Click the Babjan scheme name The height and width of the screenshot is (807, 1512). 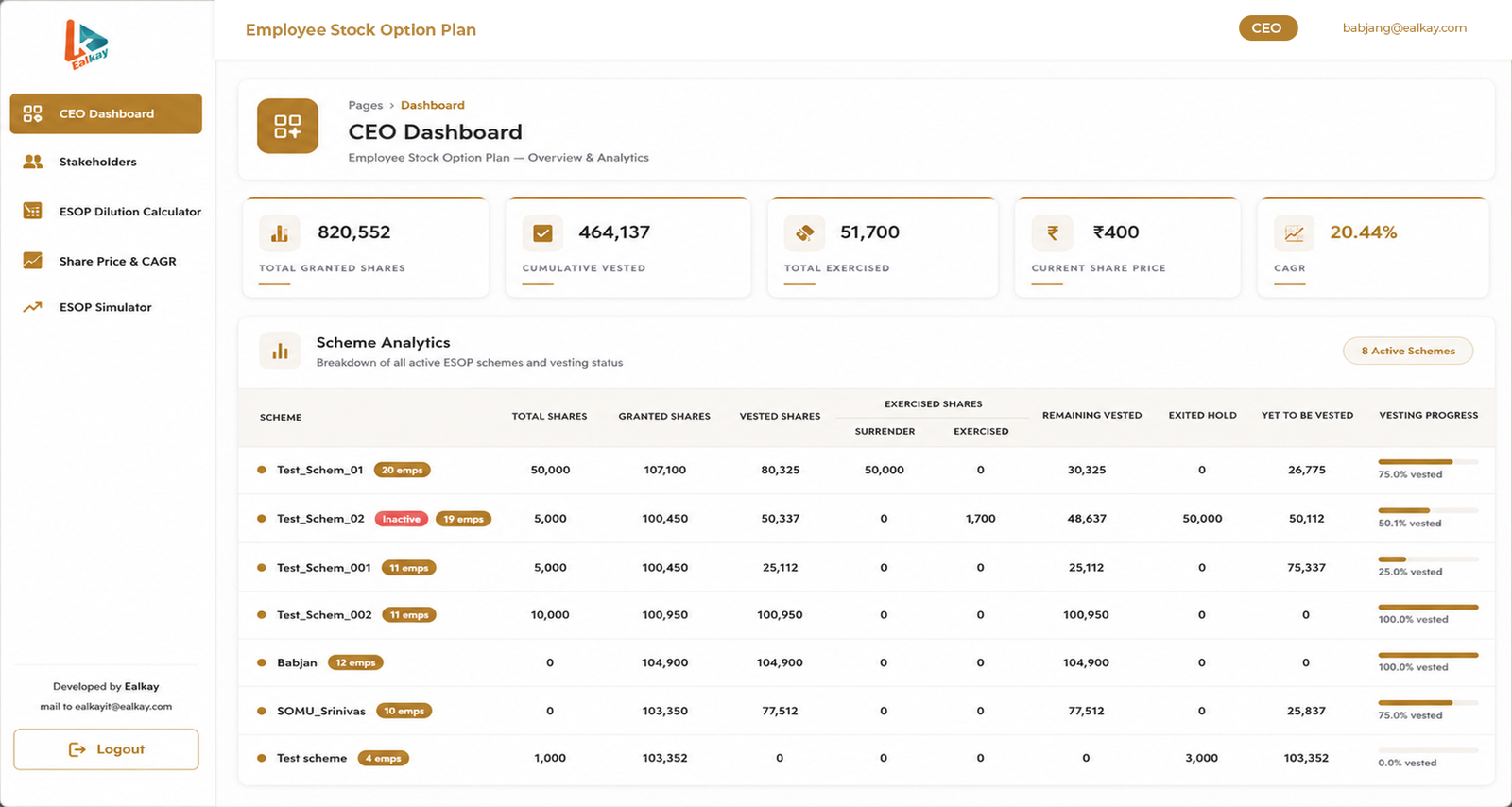click(x=297, y=662)
